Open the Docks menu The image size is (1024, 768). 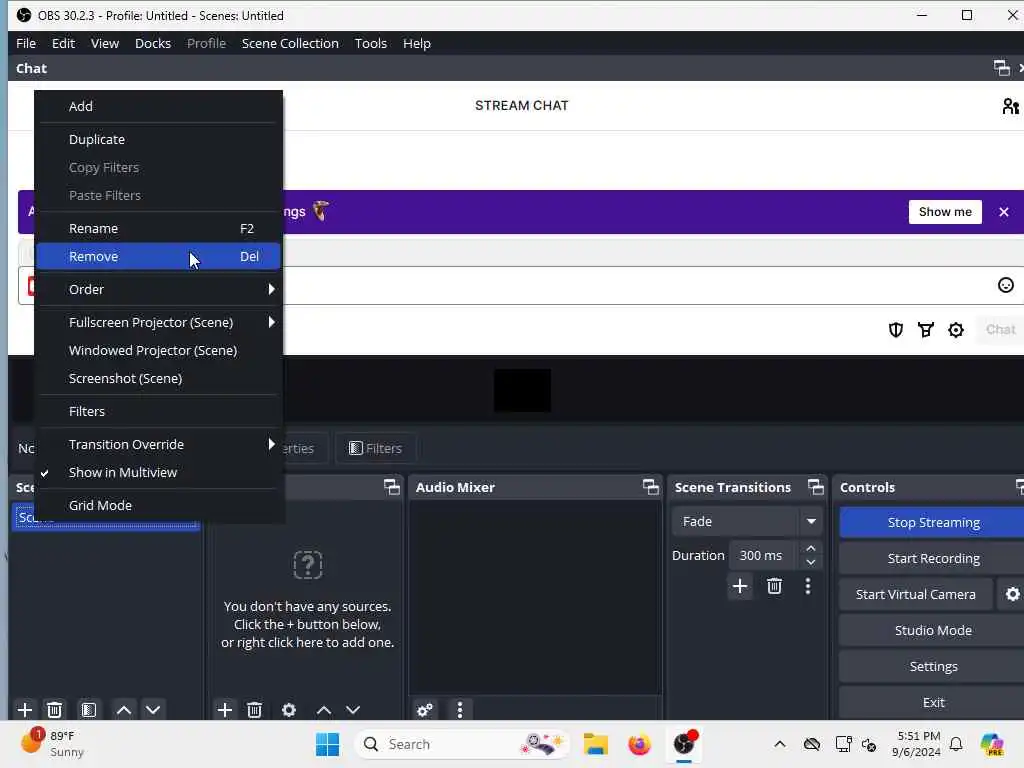[x=153, y=43]
